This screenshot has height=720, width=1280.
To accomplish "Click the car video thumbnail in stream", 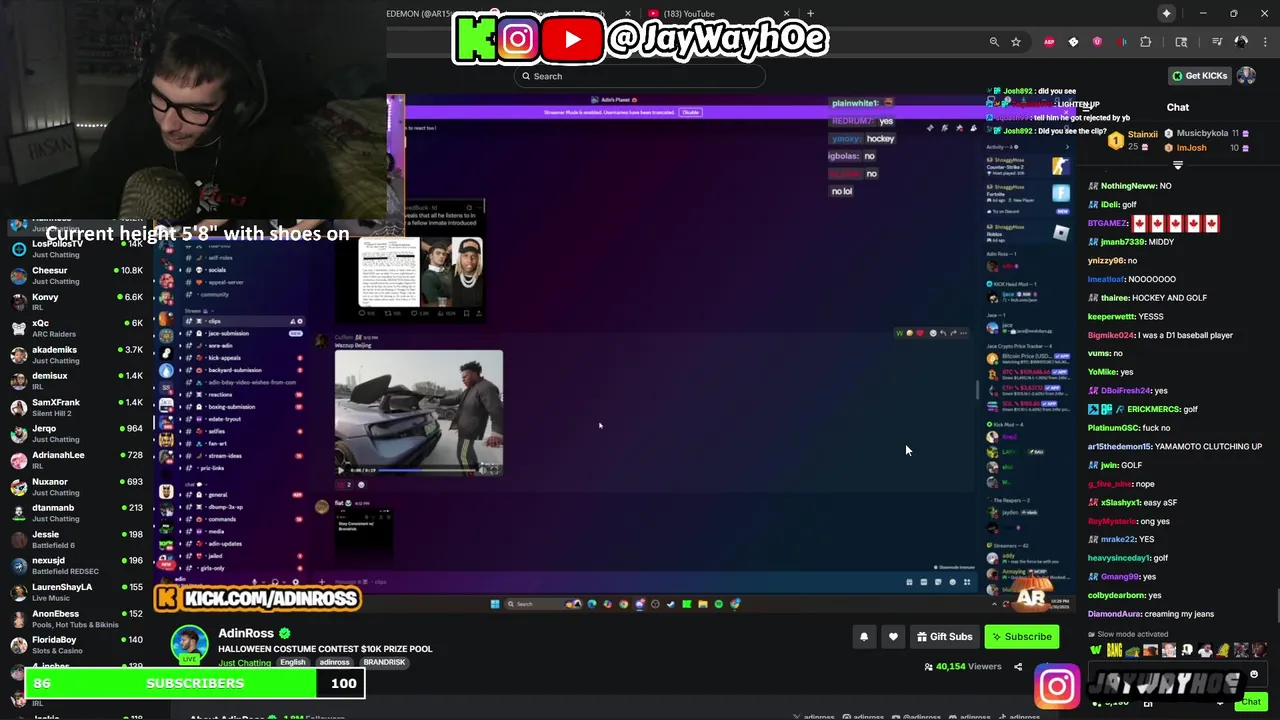I will coord(418,412).
